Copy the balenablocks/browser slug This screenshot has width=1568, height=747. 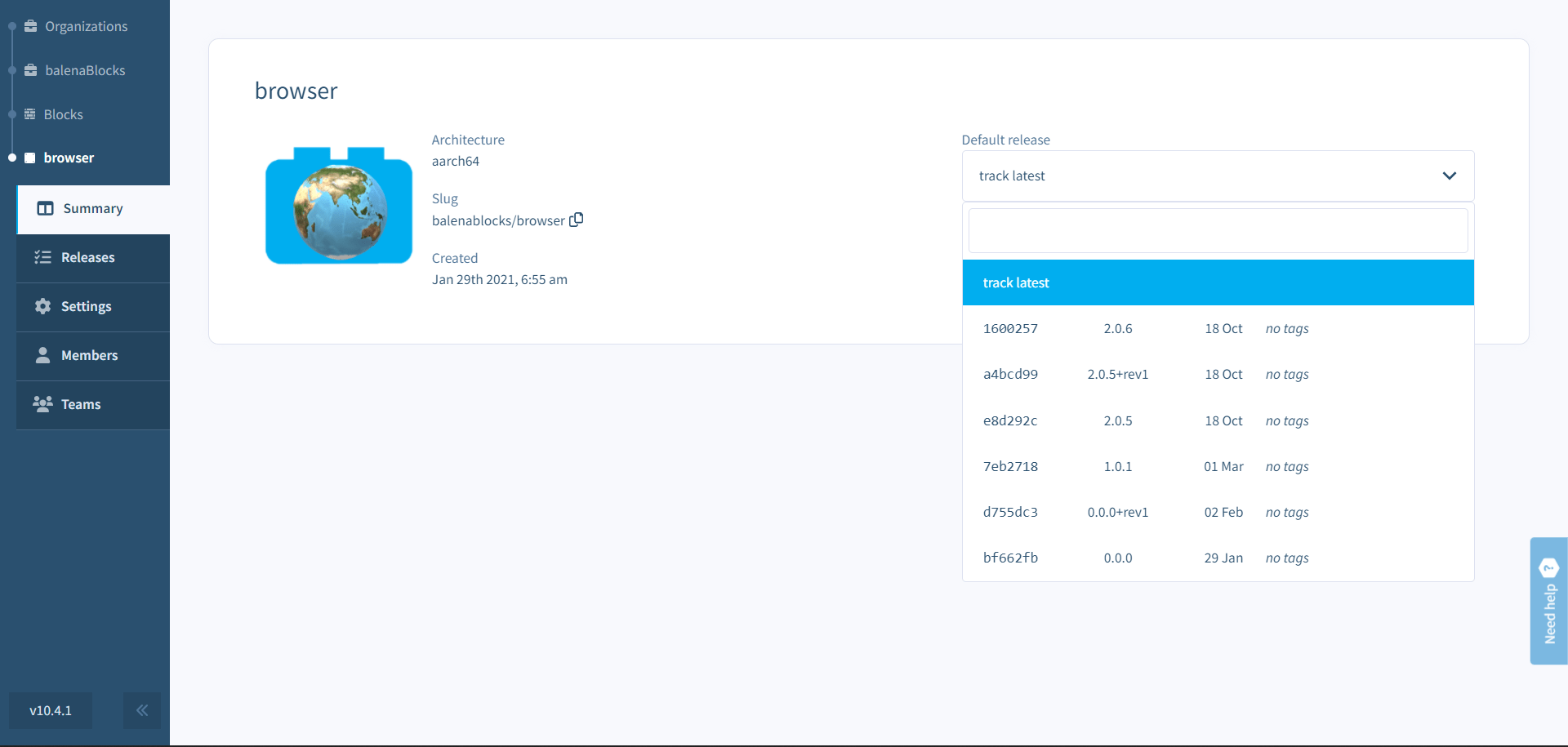[x=577, y=219]
